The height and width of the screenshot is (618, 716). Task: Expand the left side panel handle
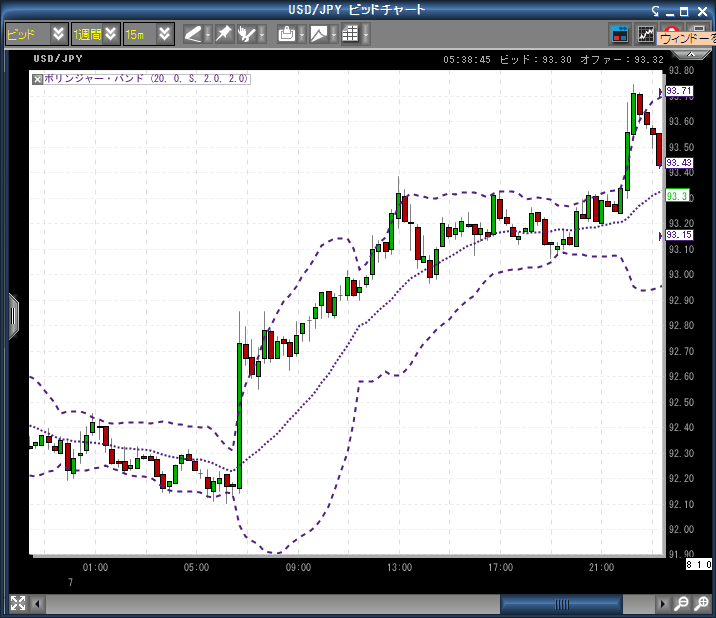click(13, 316)
